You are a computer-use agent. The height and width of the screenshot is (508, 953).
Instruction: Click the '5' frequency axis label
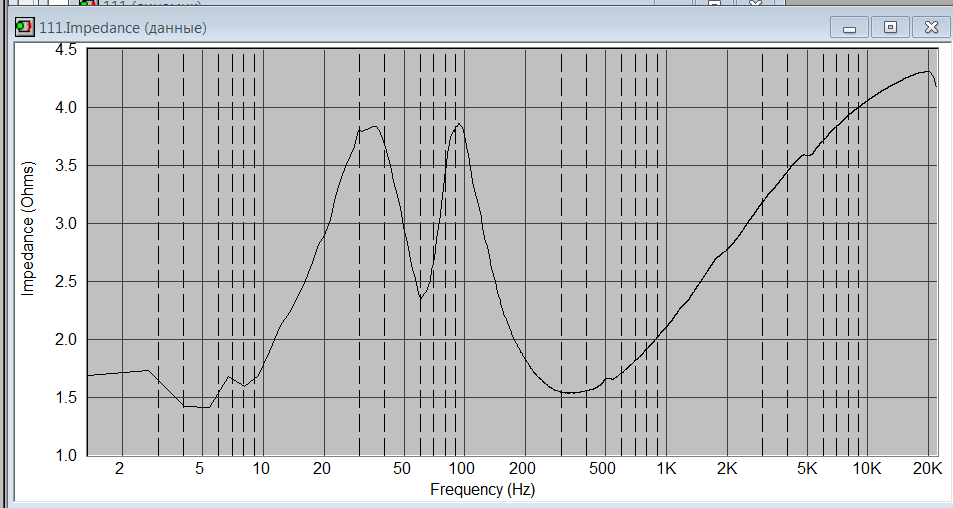point(199,469)
